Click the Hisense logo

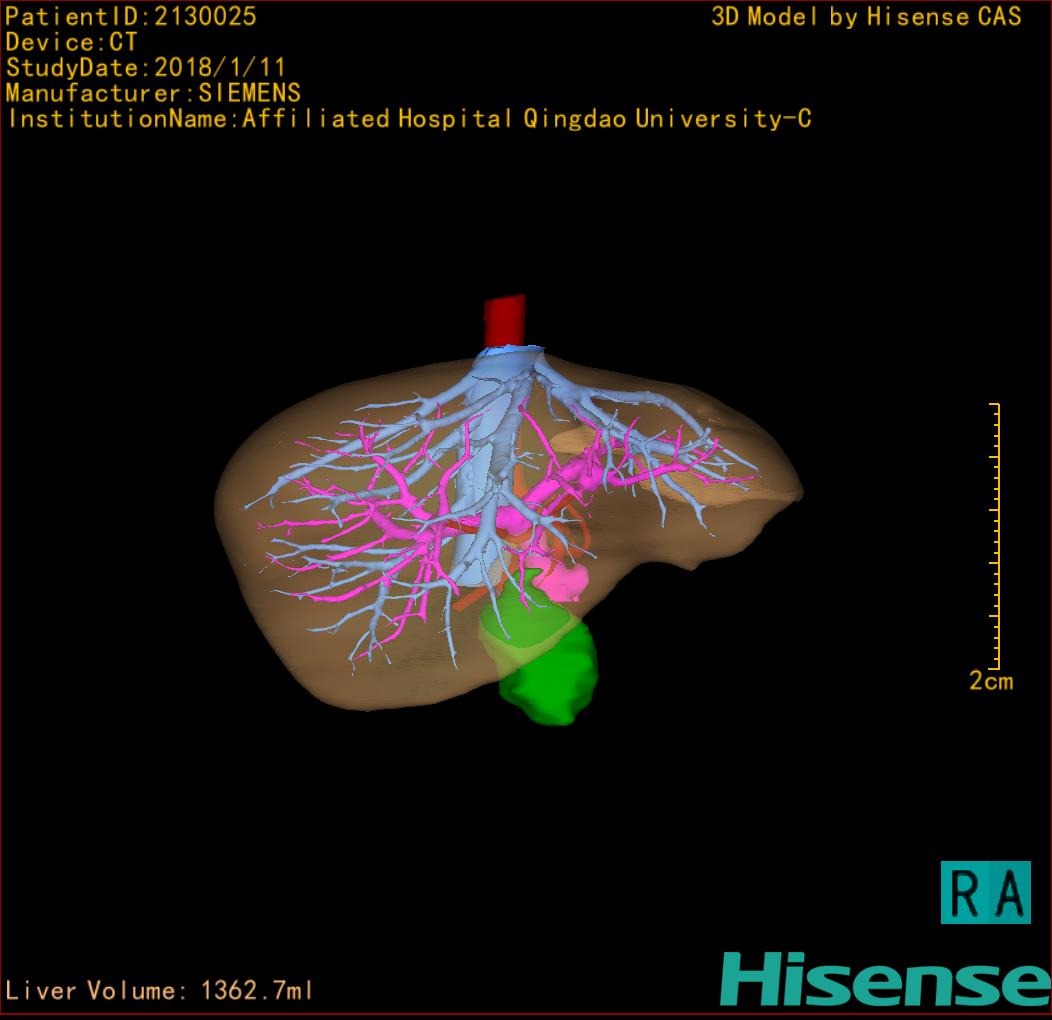point(885,978)
